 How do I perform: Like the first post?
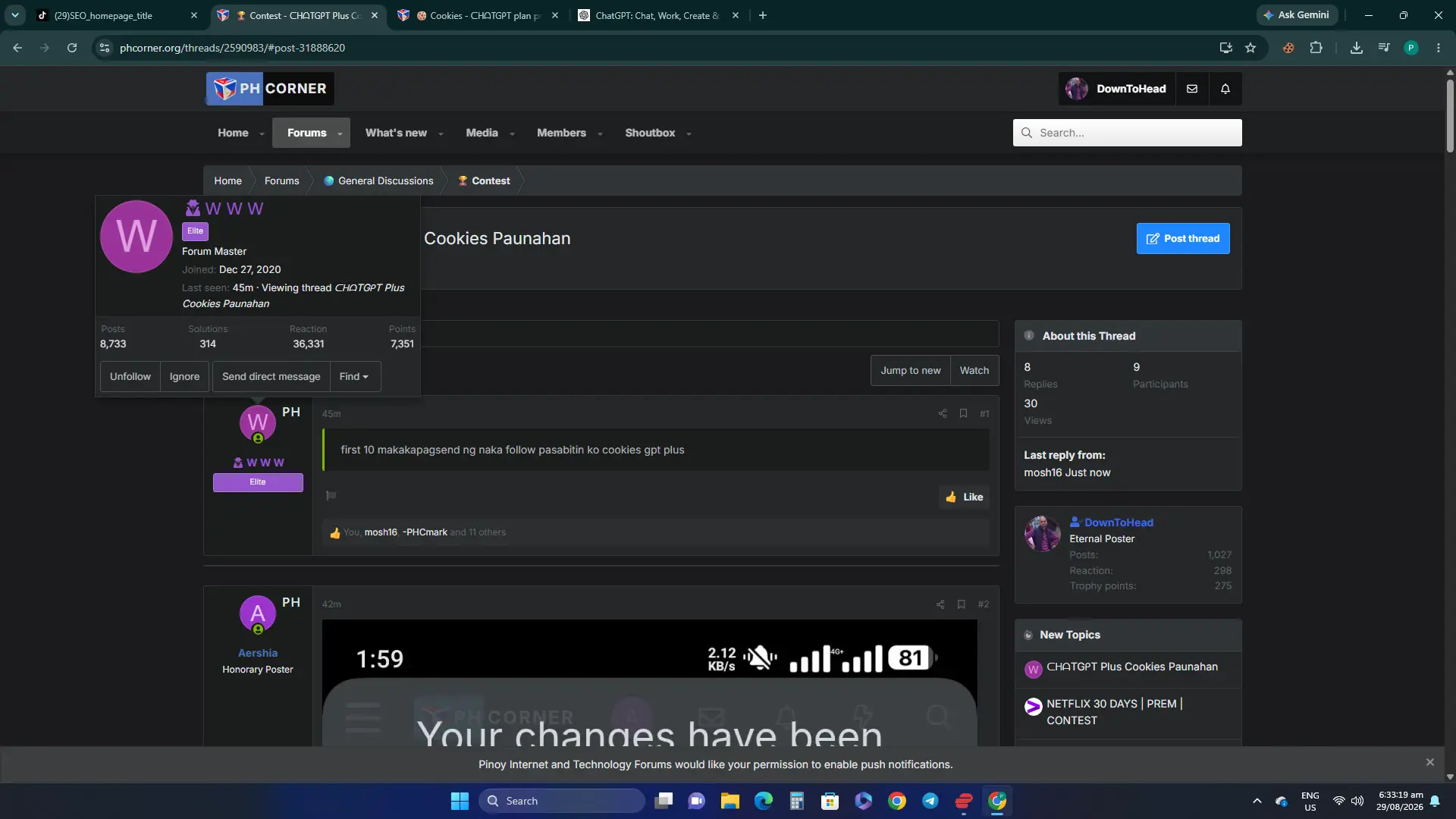click(965, 497)
